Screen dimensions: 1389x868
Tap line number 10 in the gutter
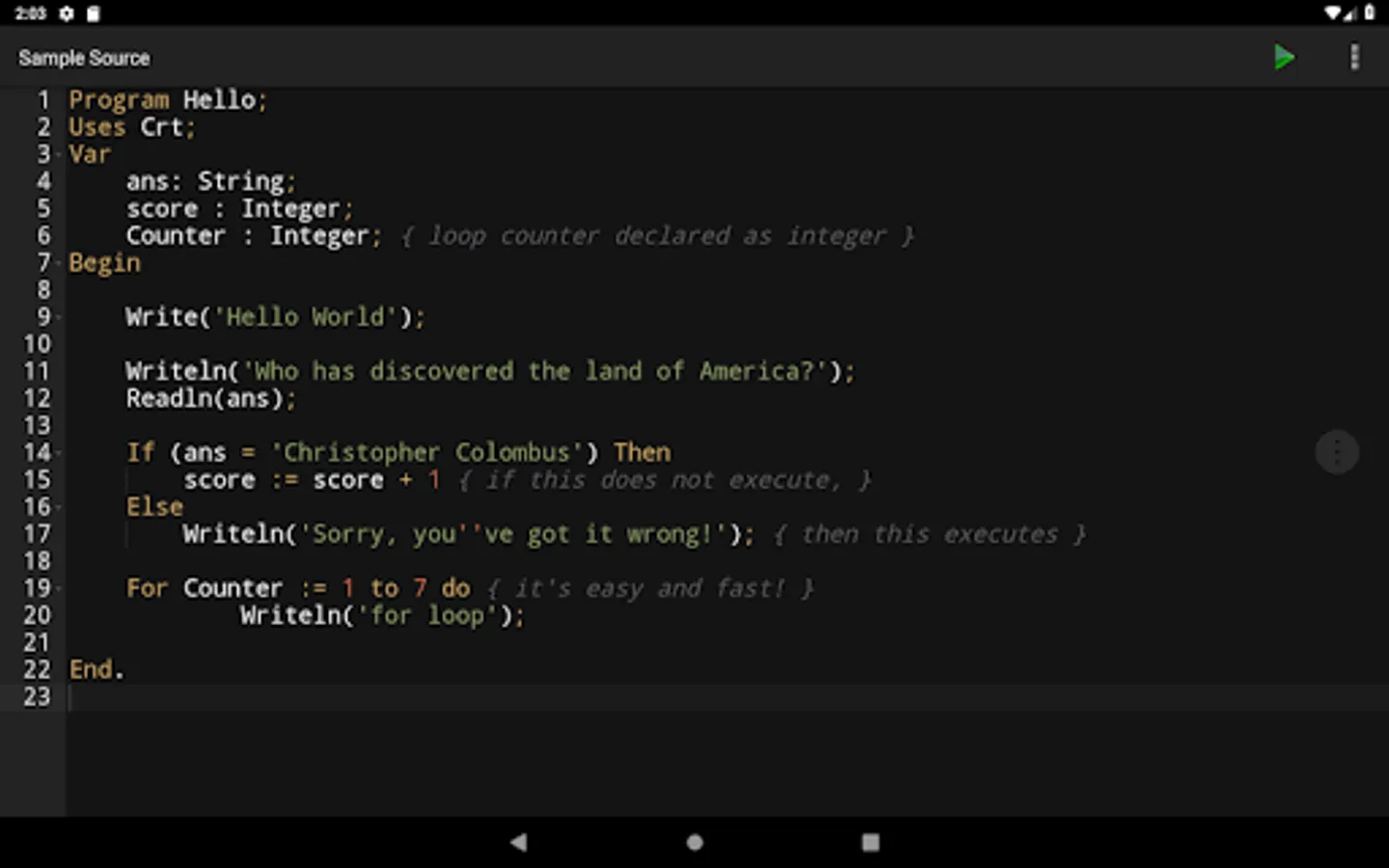click(x=37, y=344)
